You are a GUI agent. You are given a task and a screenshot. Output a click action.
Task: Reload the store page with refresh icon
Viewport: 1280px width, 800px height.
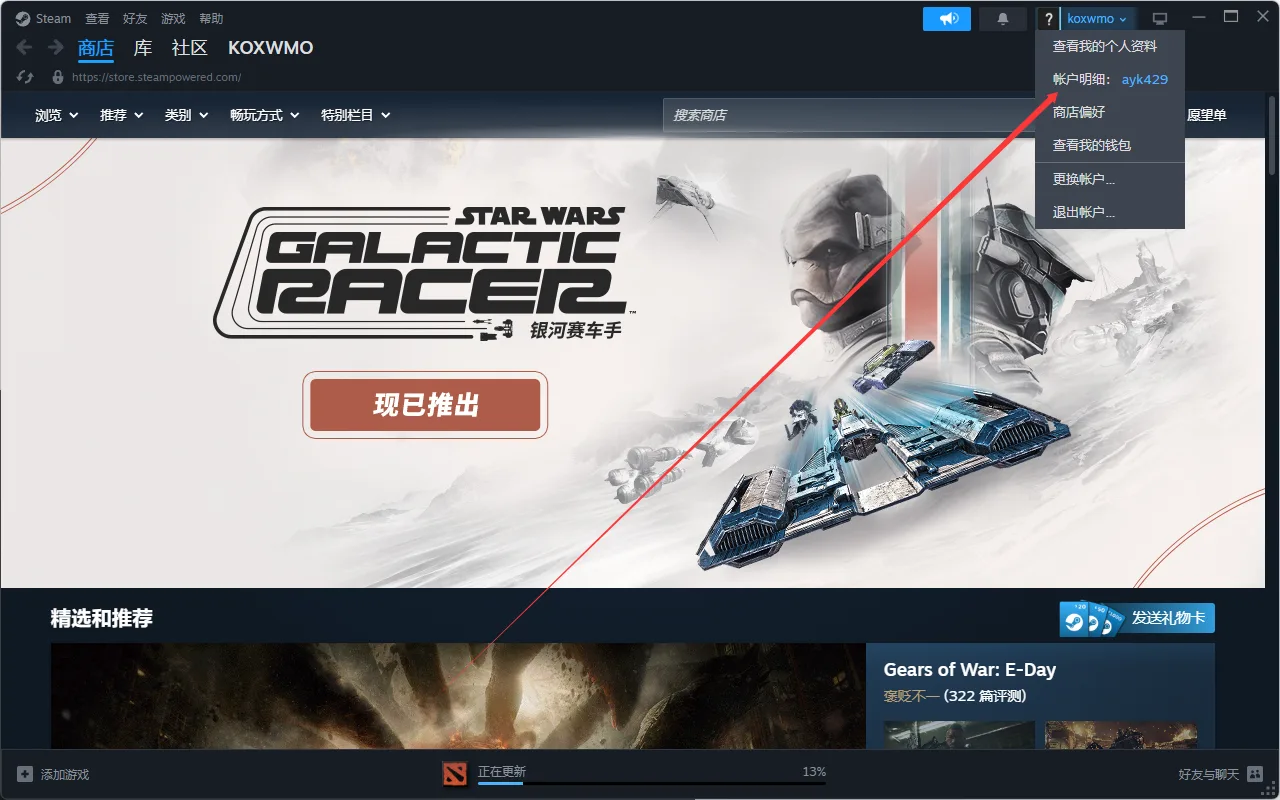click(x=27, y=77)
